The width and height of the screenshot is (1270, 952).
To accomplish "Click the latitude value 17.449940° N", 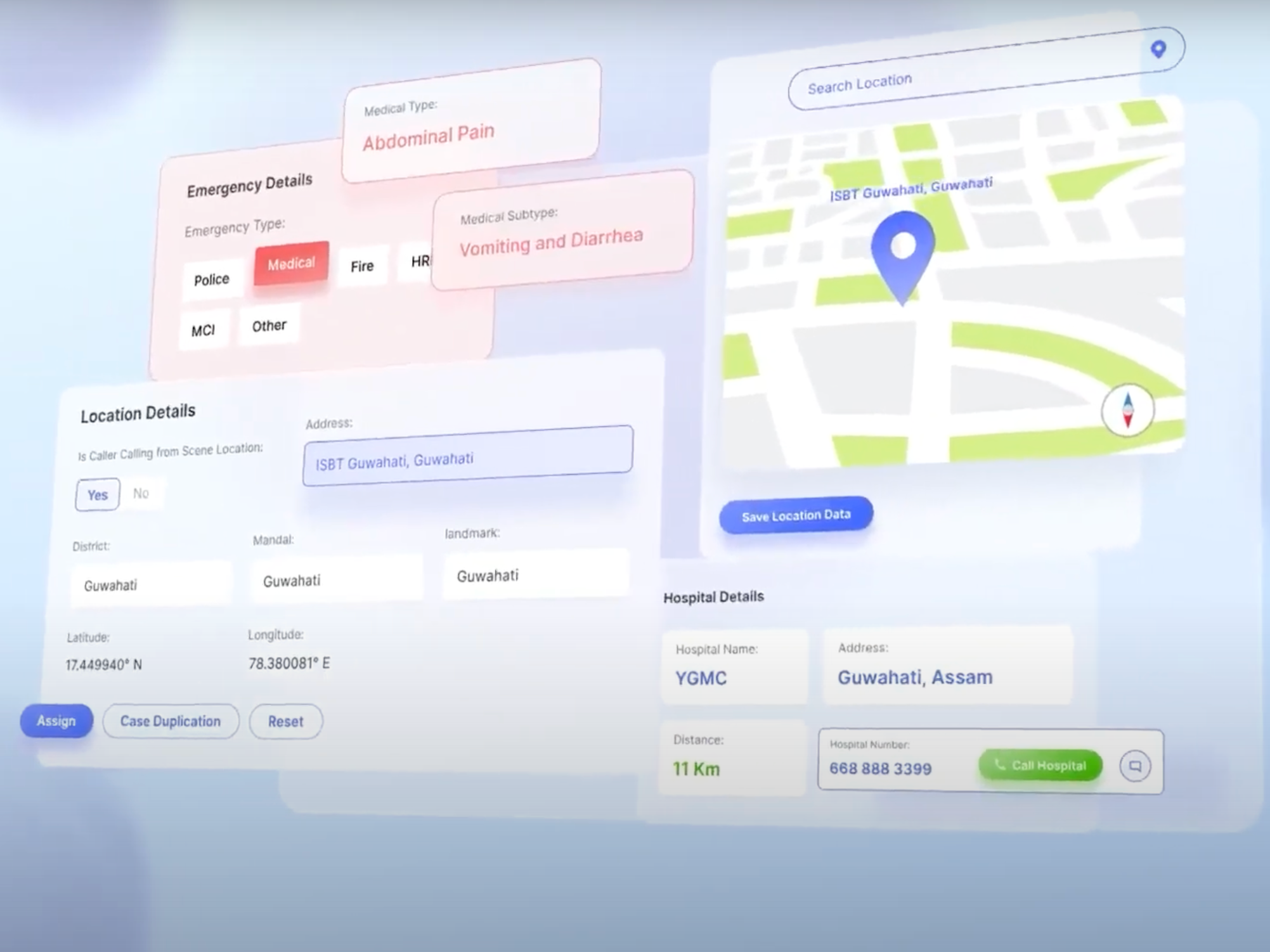I will tap(104, 665).
